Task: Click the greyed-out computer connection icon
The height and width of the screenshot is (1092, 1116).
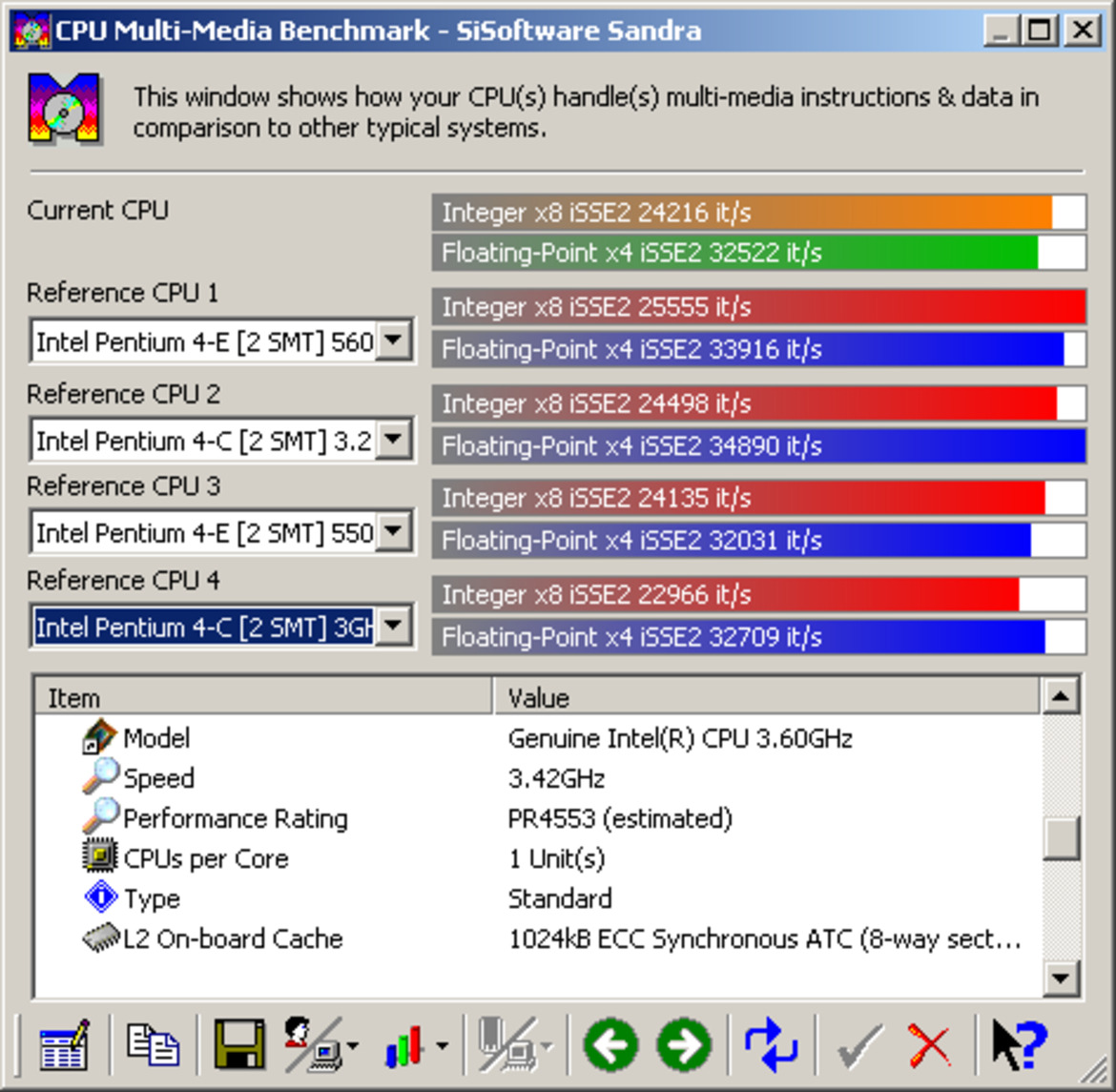Action: [506, 1044]
